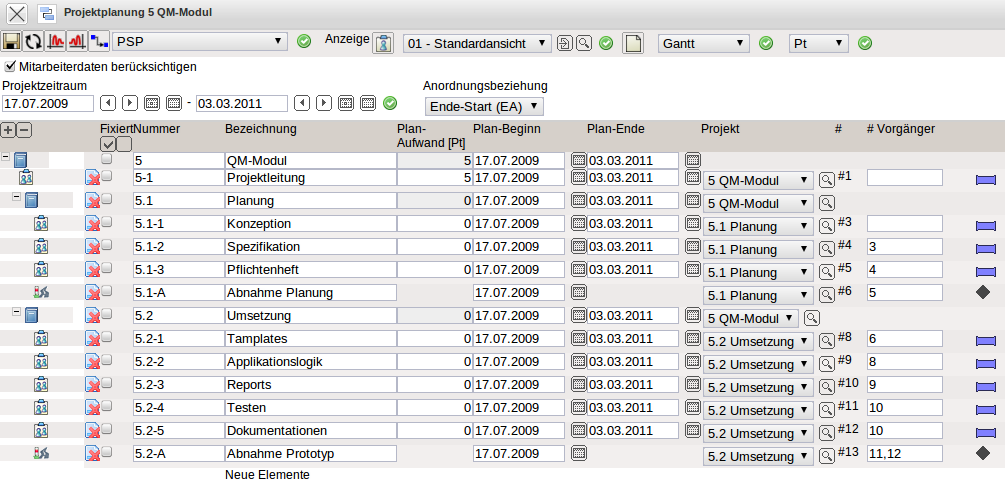The width and height of the screenshot is (1005, 479).
Task: Confirm Gantt selection with green checkmark
Action: pos(766,43)
